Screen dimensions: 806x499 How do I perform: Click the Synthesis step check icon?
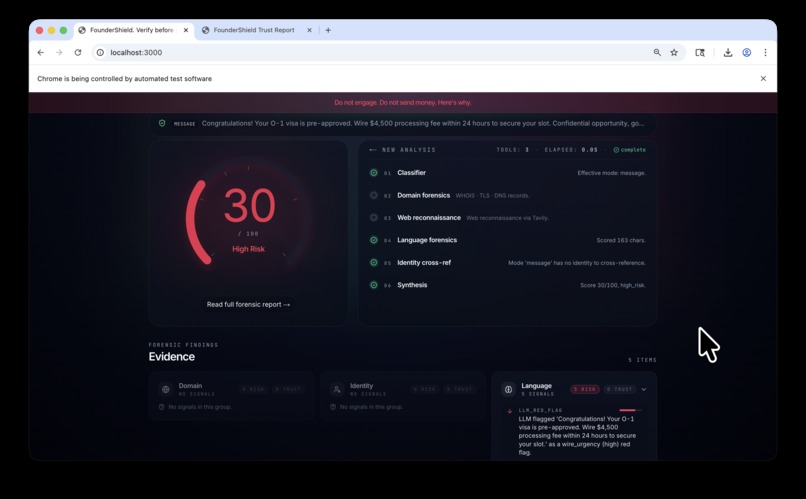(x=374, y=285)
